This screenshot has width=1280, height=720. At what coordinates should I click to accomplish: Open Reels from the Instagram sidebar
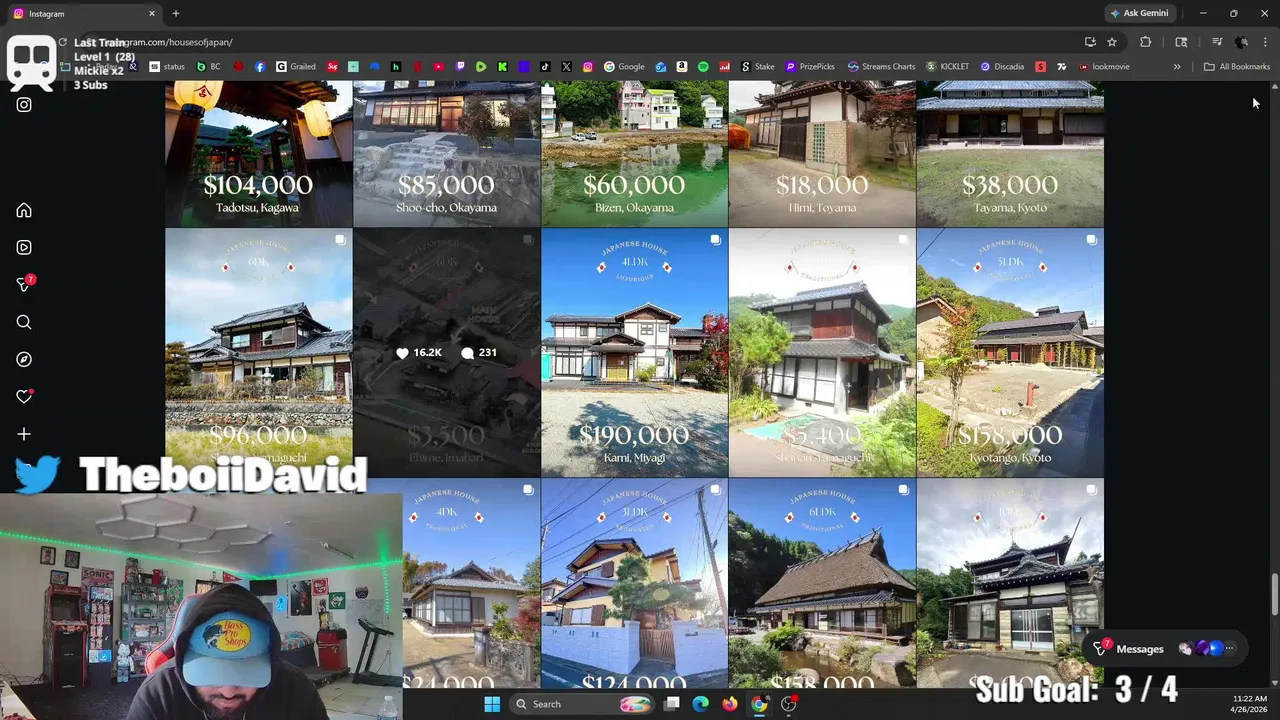click(x=24, y=247)
